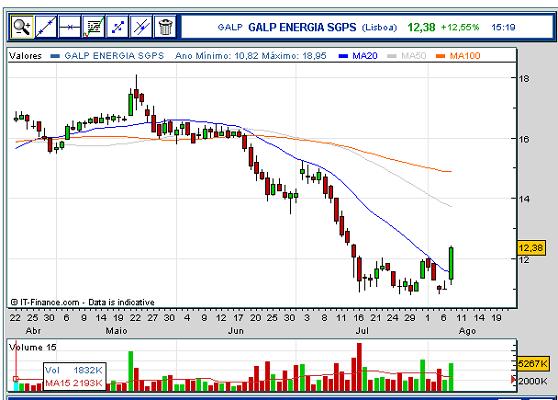Screen dimensions: 558x400
Task: Select the parallel channel lines tool
Action: 141,27
